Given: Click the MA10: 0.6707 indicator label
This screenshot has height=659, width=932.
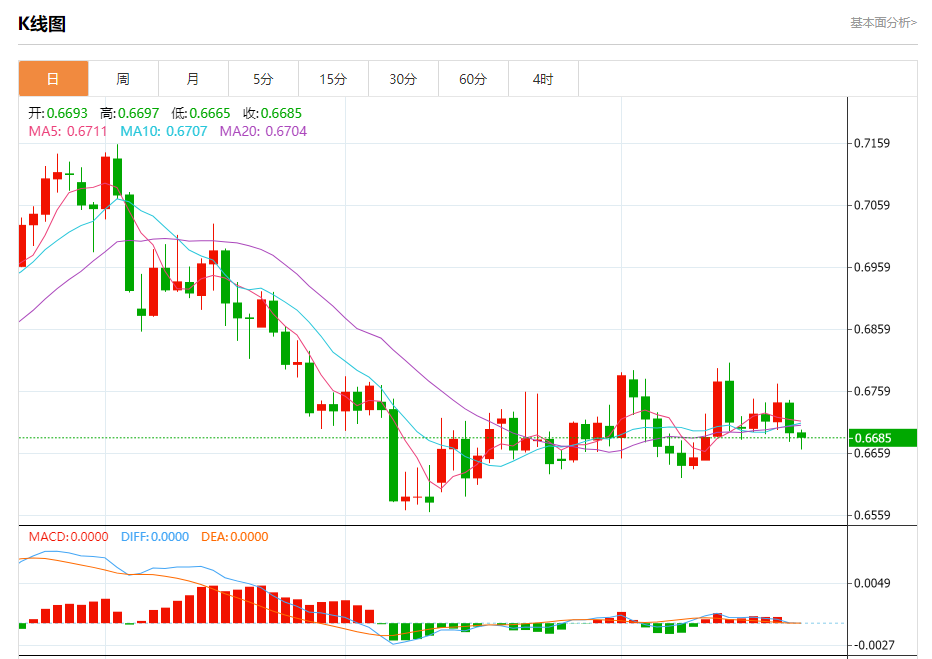Looking at the screenshot, I should [164, 131].
